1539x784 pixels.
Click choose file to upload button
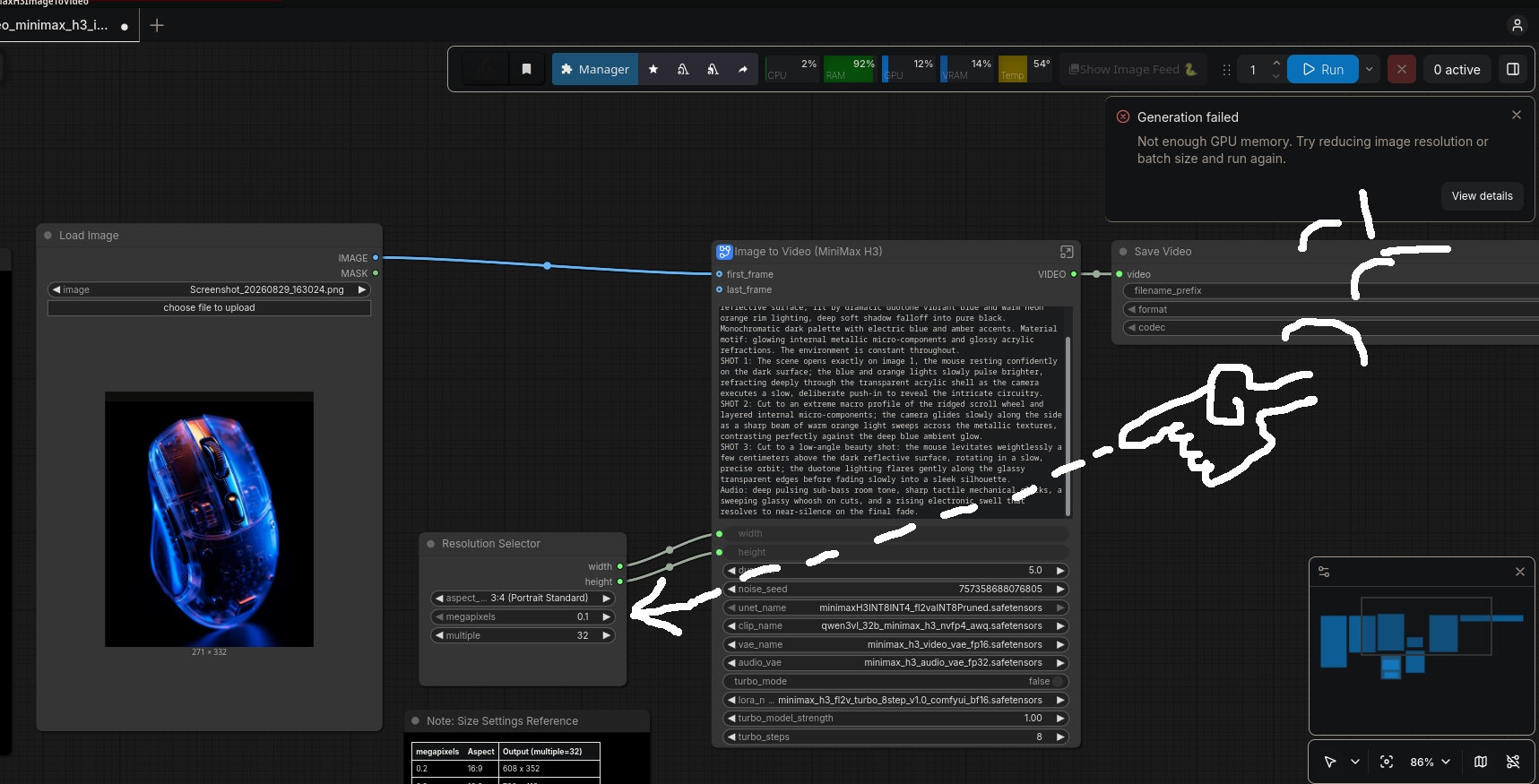[x=209, y=308]
